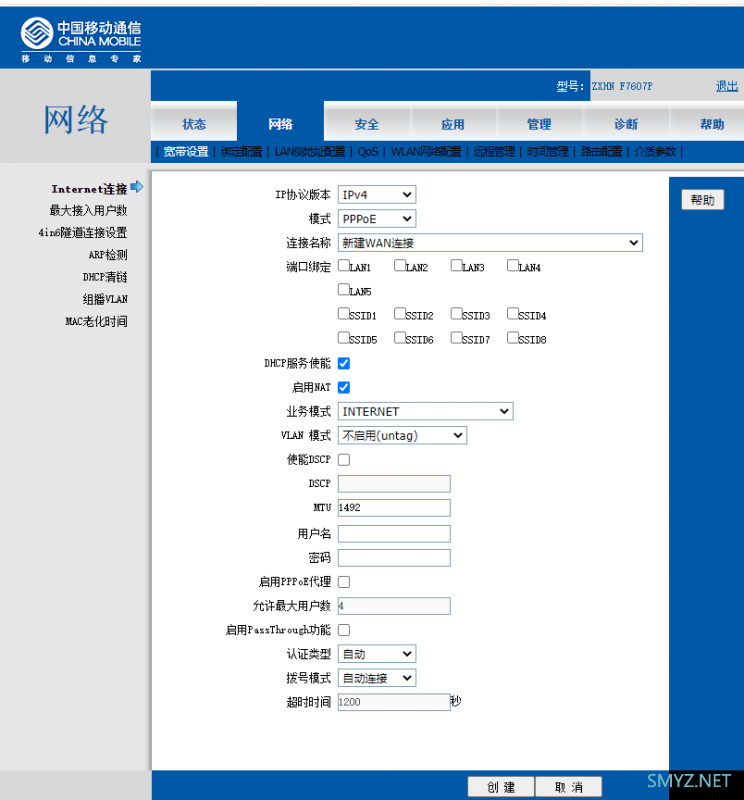Open the 模式 dropdown showing PPPoE
Image resolution: width=744 pixels, height=800 pixels.
pyautogui.click(x=377, y=219)
